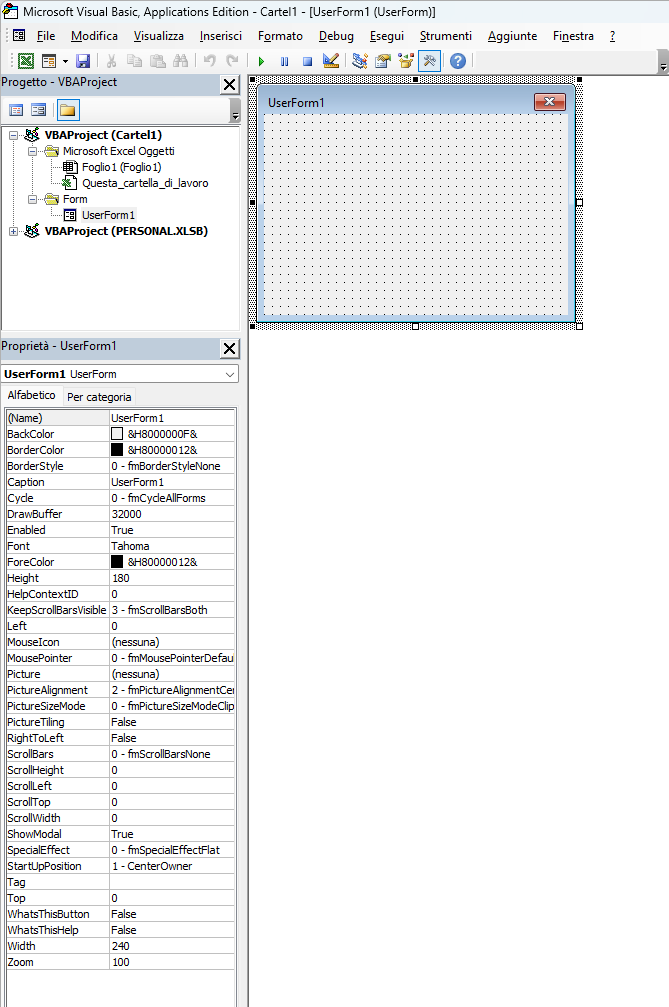Screen dimensions: 669x1007
Task: Click the VBA document control-menu icon left of File
Action: pos(19,36)
